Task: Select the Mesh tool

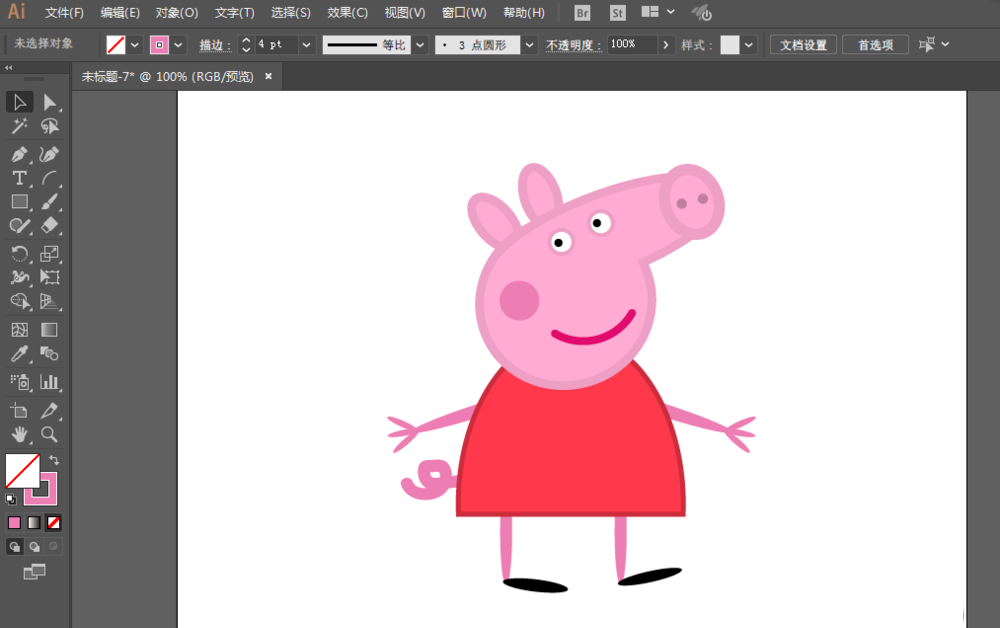Action: point(20,330)
